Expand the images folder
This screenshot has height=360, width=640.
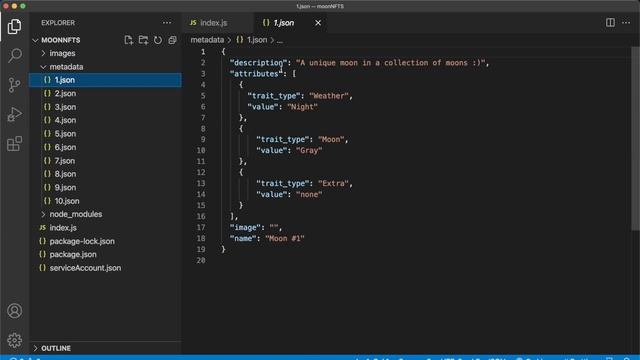(x=62, y=53)
